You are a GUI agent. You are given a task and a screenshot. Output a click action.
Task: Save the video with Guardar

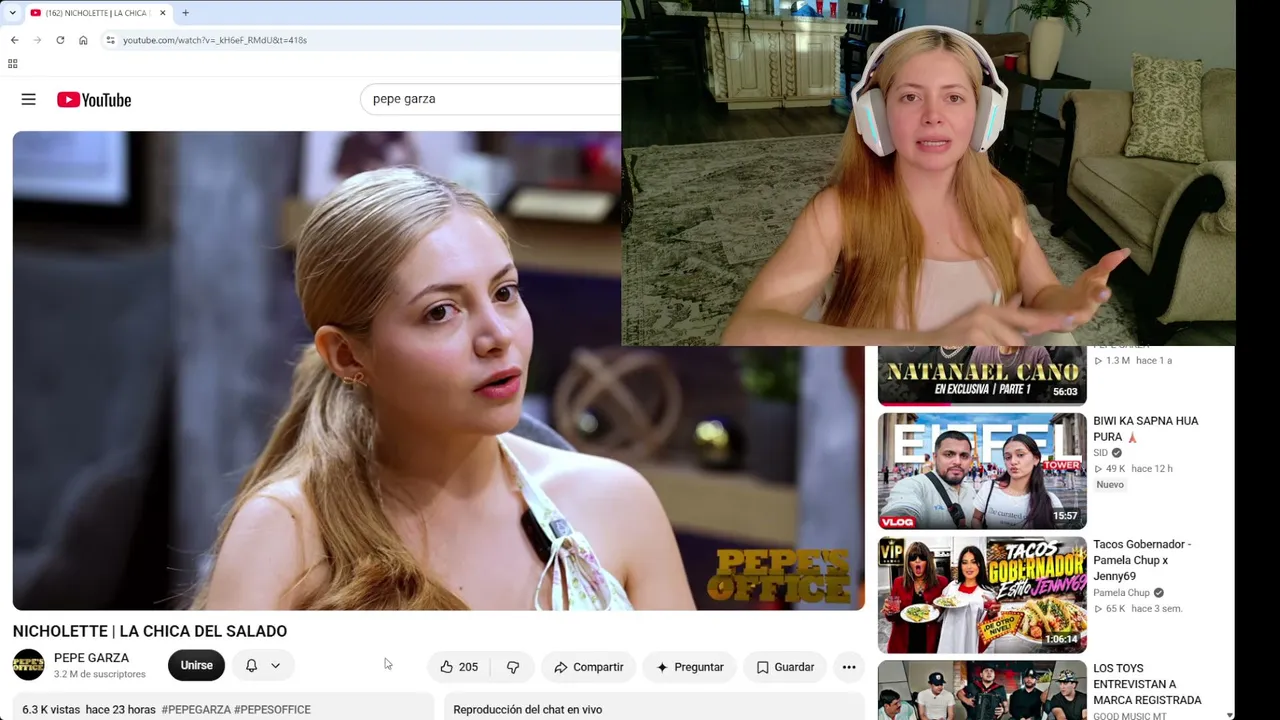785,667
